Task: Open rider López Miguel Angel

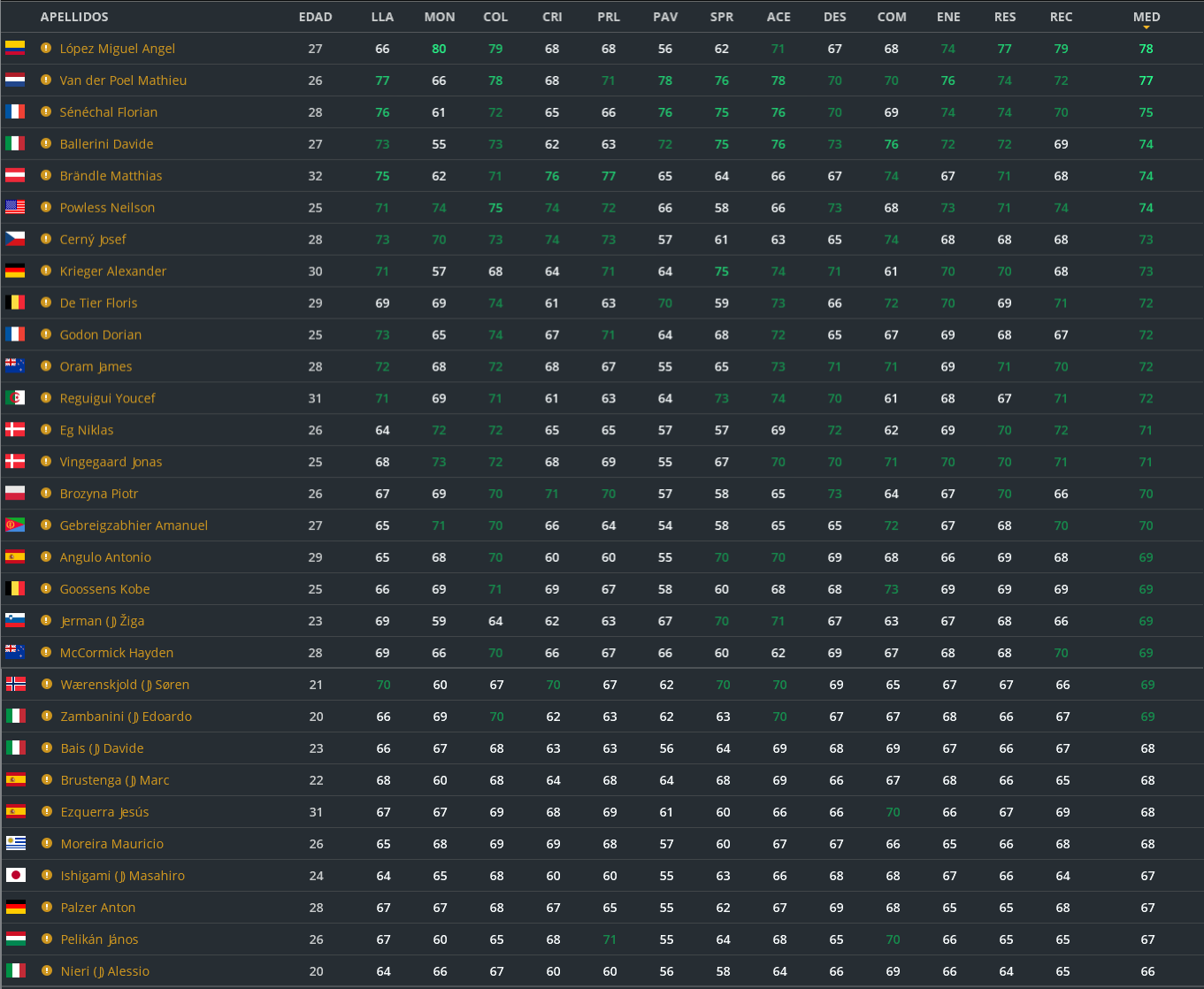Action: (118, 49)
